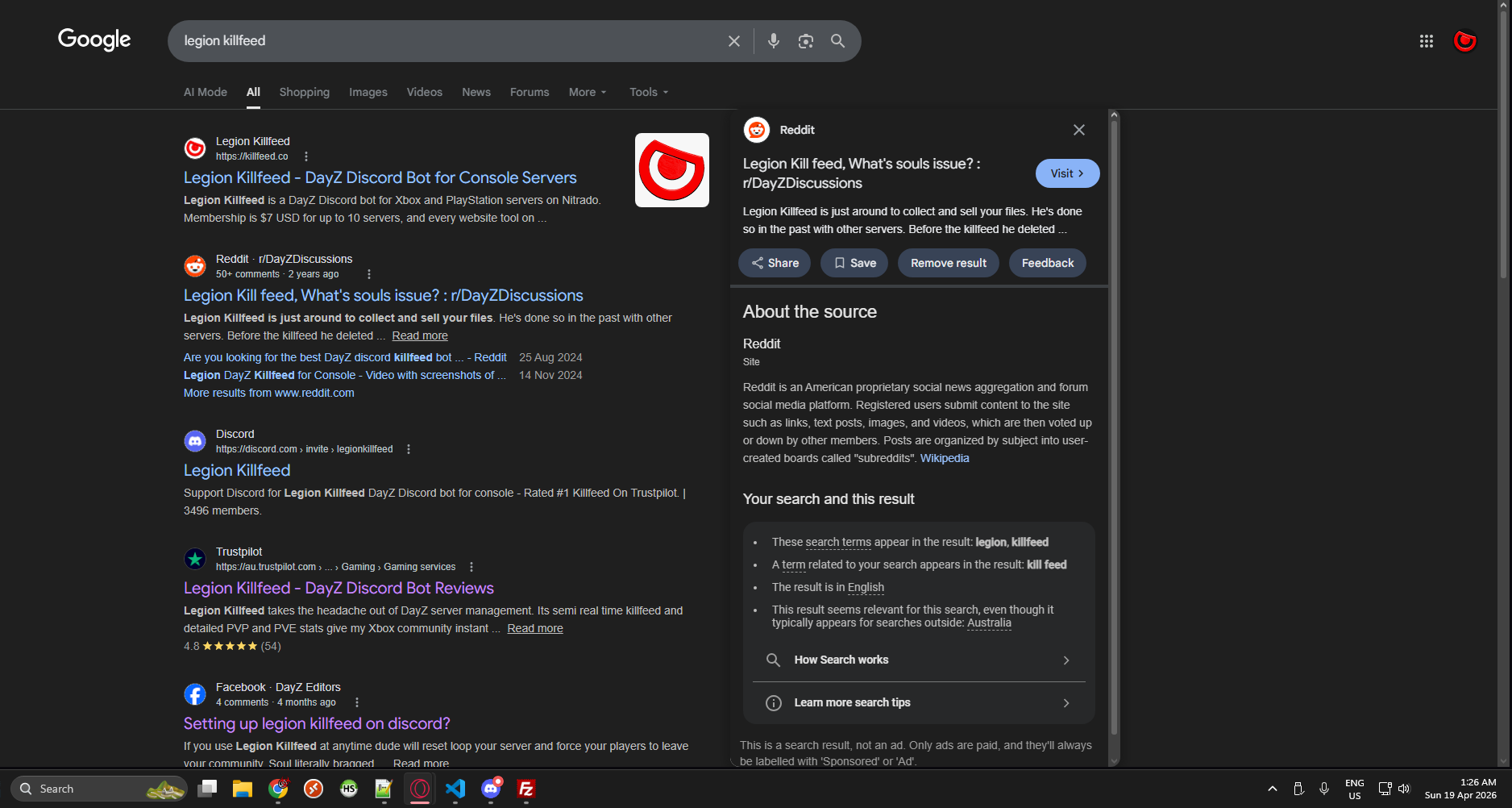Screen dimensions: 1512x808
Task: Save the Reddit result
Action: pyautogui.click(x=854, y=263)
